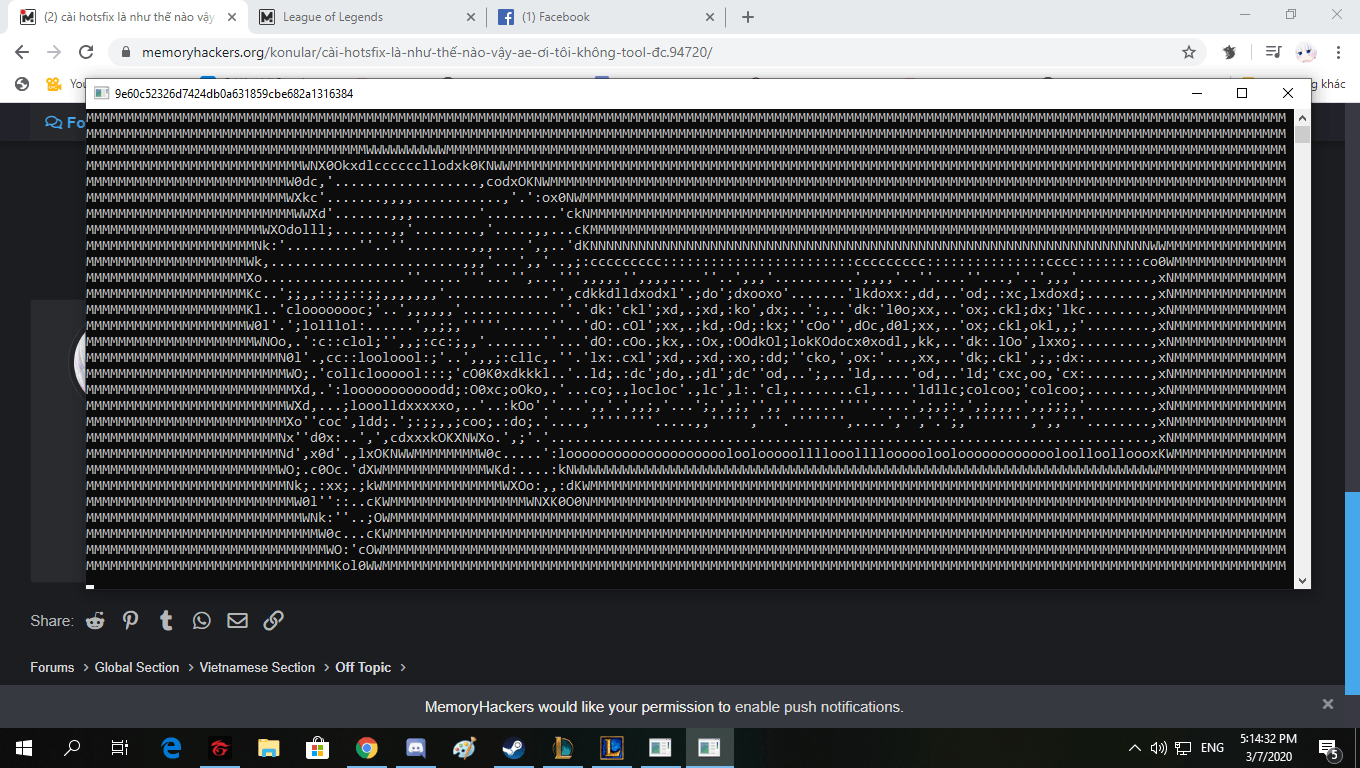Open Task View on the taskbar

(x=120, y=747)
